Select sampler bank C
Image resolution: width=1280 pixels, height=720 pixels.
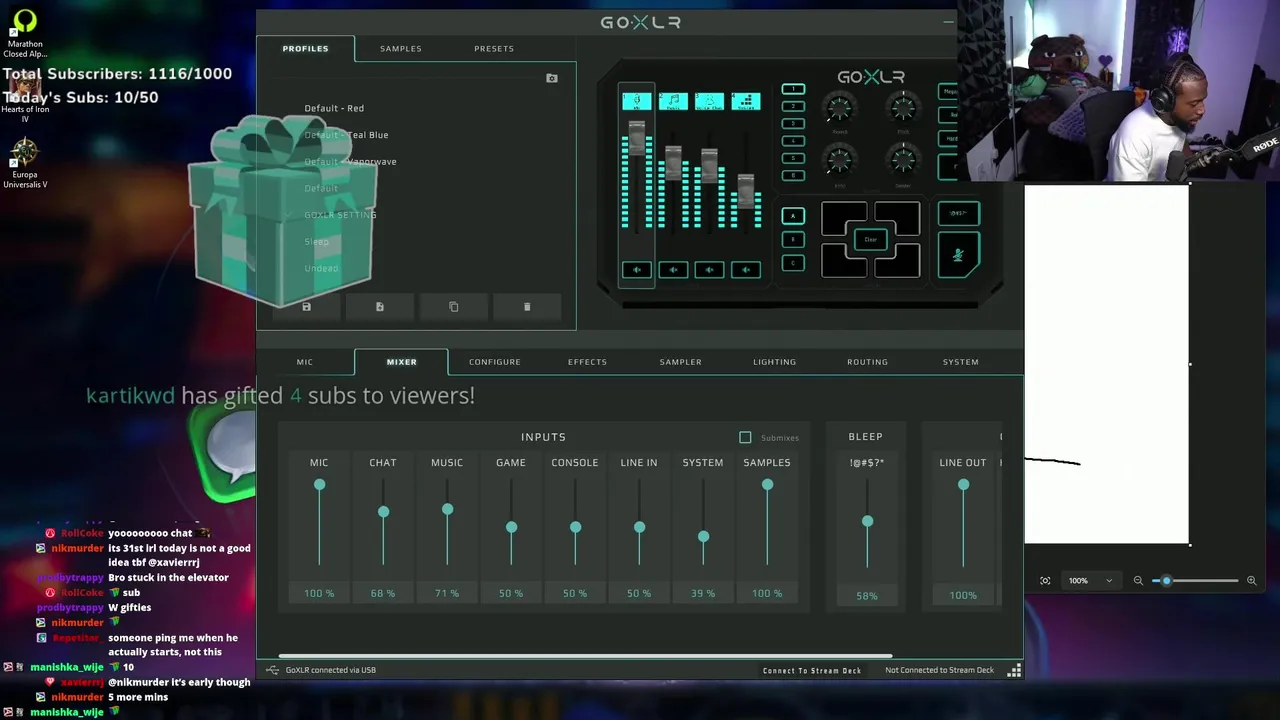(x=793, y=263)
